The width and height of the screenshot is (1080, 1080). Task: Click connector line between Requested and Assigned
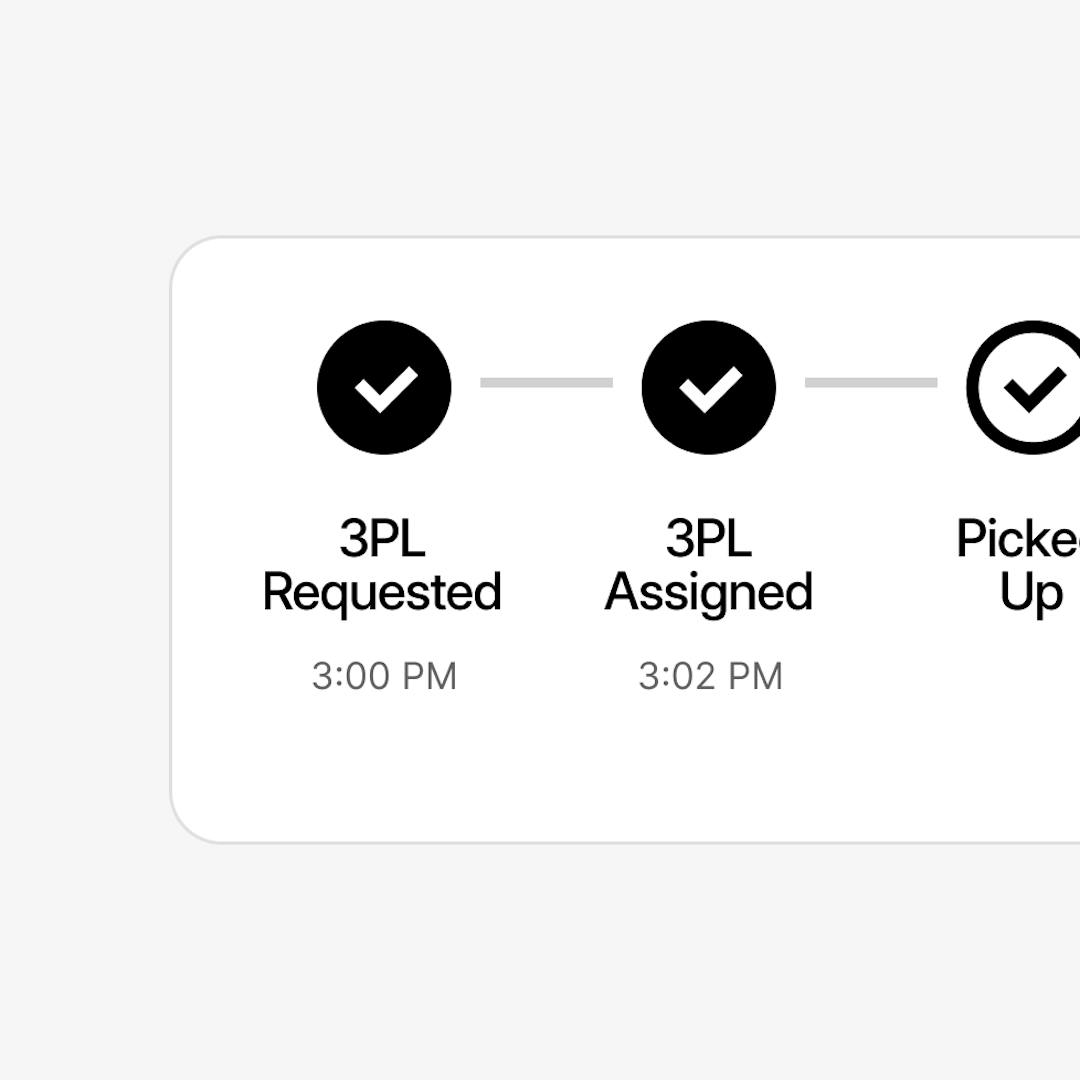pos(546,382)
